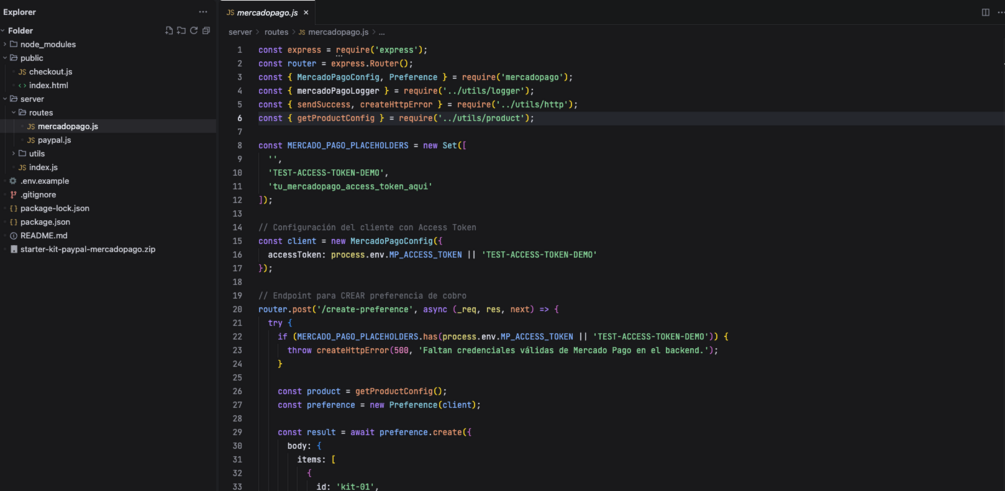Click the info icon beside README.md

tap(13, 235)
